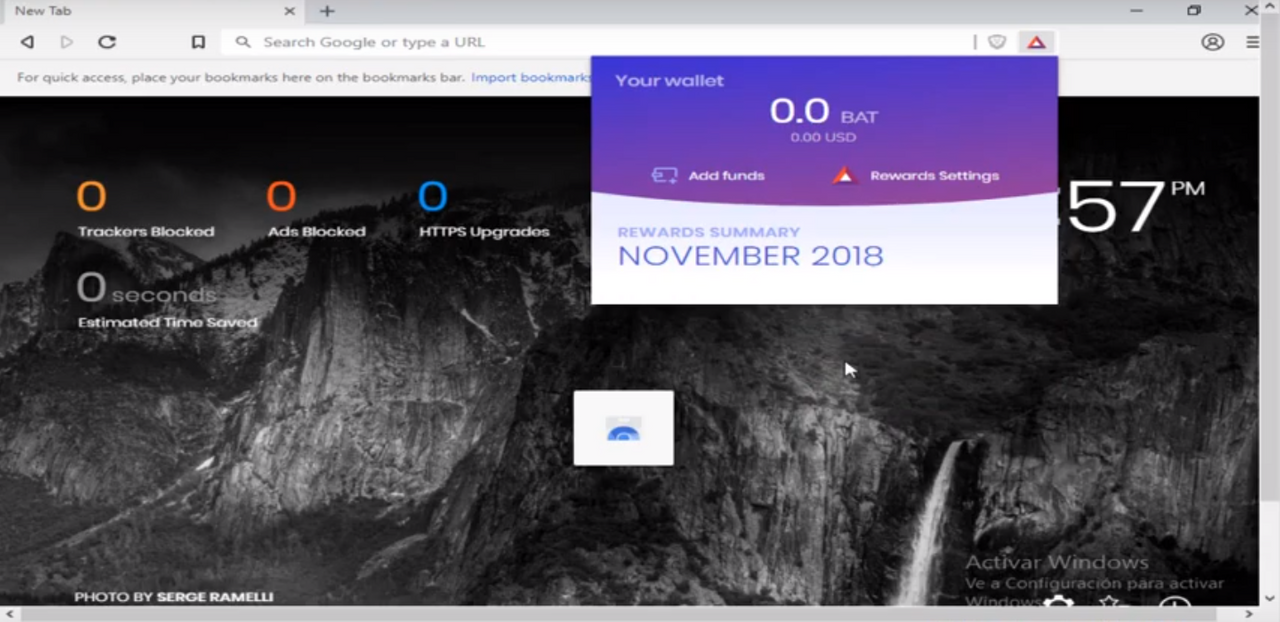Image resolution: width=1280 pixels, height=622 pixels.
Task: Minimize the browser window
Action: (x=1136, y=11)
